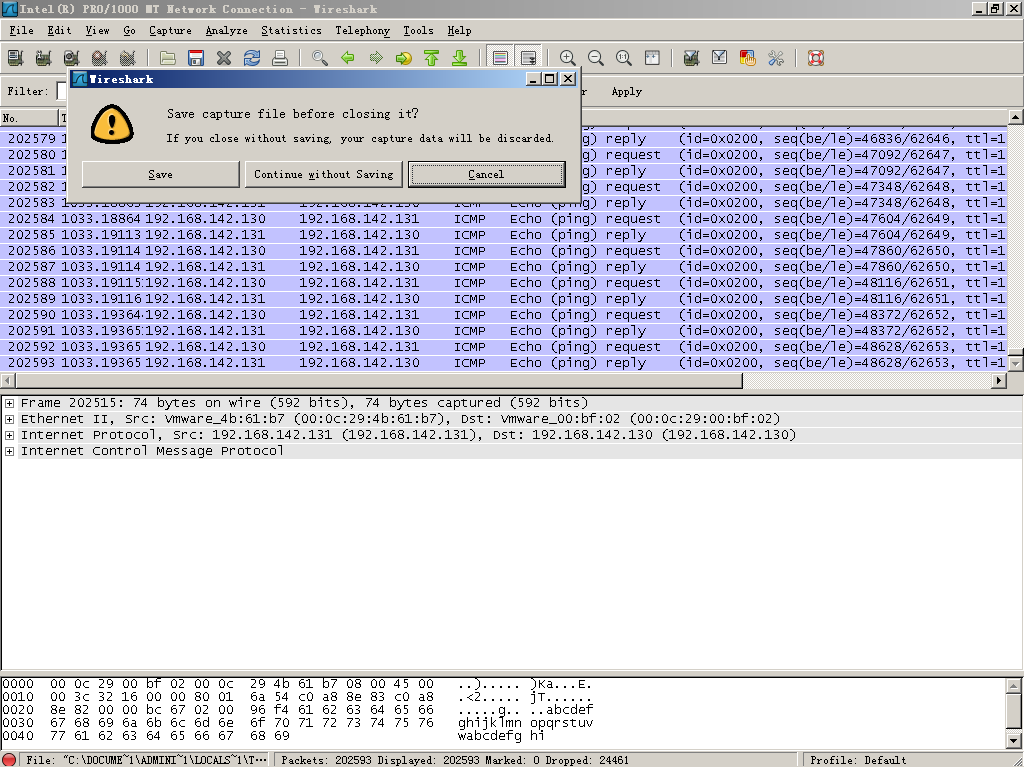Image resolution: width=1024 pixels, height=768 pixels.
Task: Toggle packet list colorization
Action: click(x=500, y=58)
